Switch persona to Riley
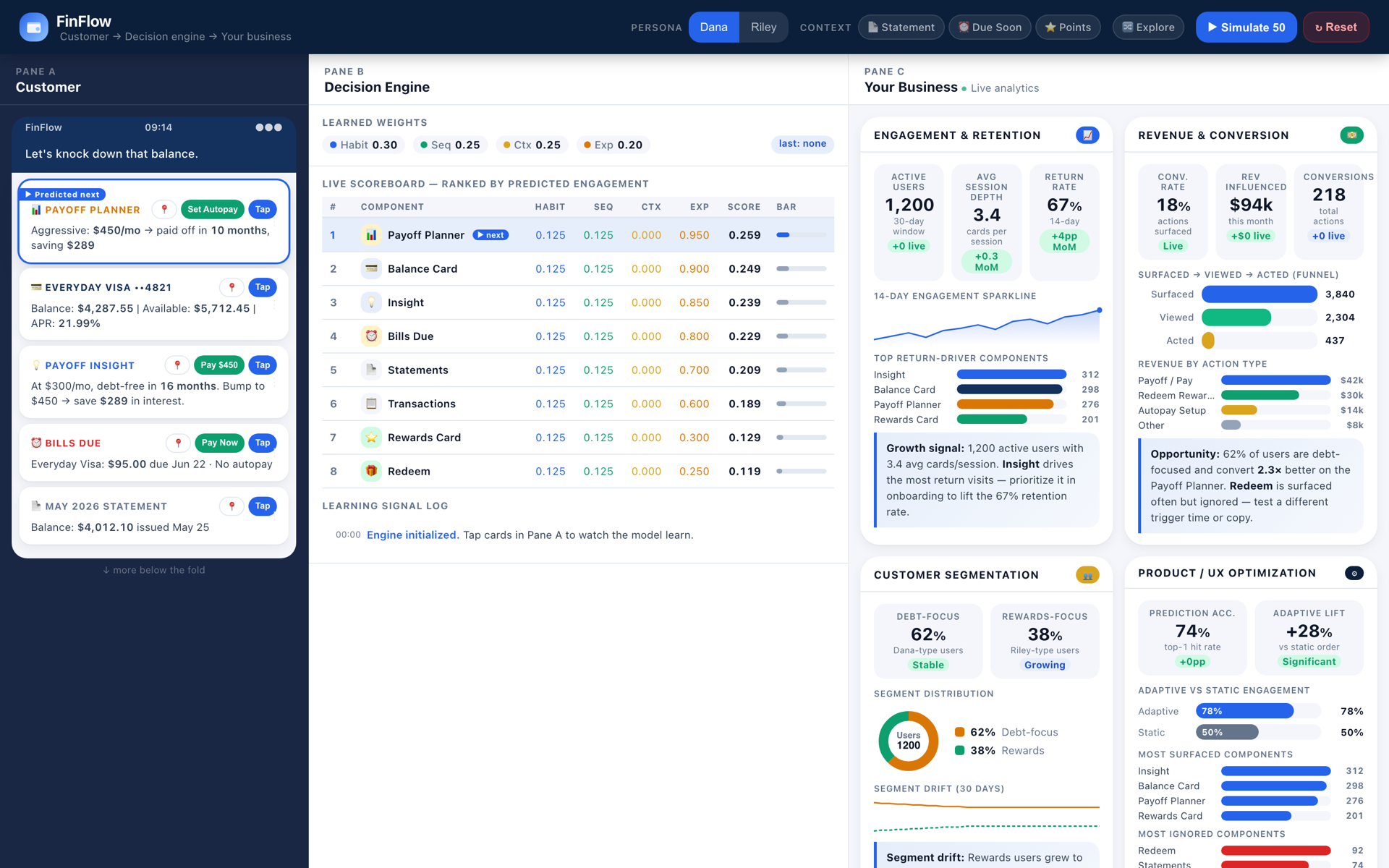Screen dimensions: 1389x868 (x=763, y=27)
